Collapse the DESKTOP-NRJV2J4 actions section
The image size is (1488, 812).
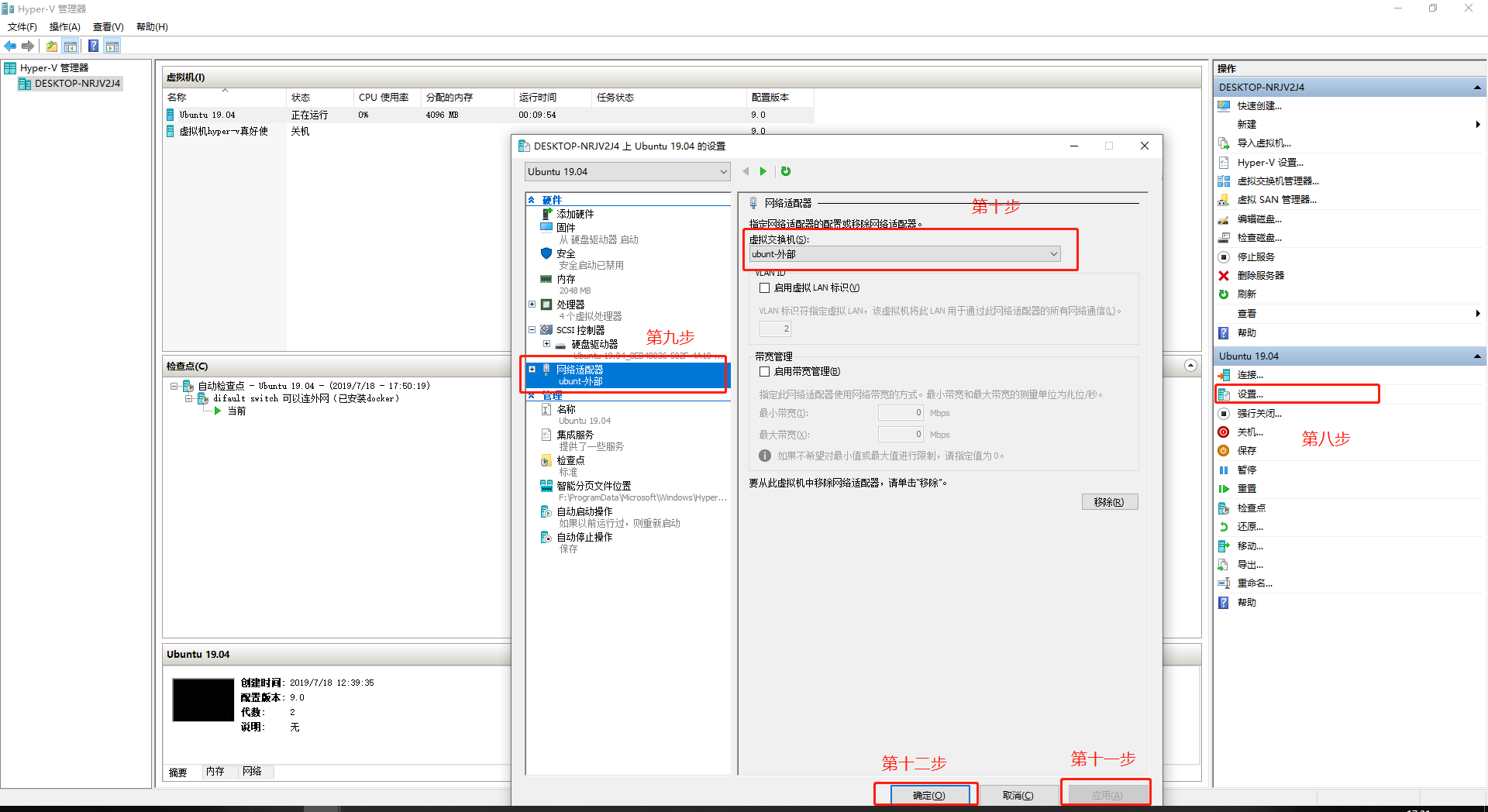click(x=1477, y=88)
